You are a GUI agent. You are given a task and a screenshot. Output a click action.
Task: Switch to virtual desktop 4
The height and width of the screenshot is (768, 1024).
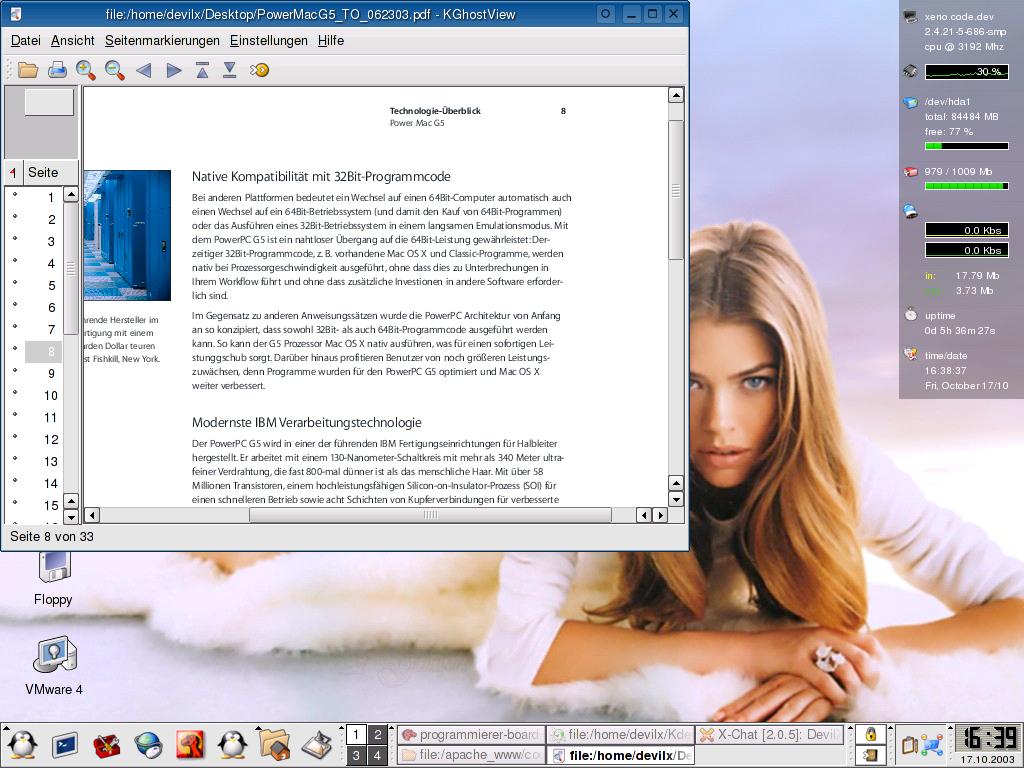pyautogui.click(x=377, y=756)
